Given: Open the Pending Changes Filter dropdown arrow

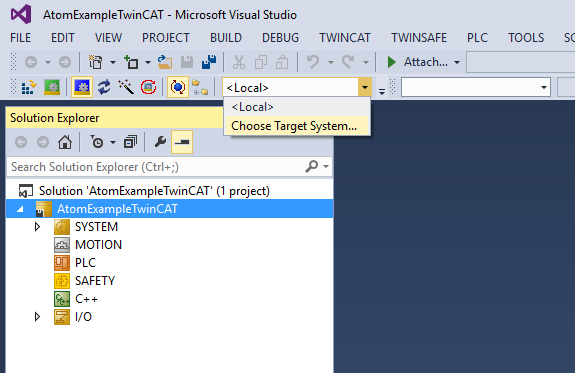Looking at the screenshot, I should [x=113, y=142].
